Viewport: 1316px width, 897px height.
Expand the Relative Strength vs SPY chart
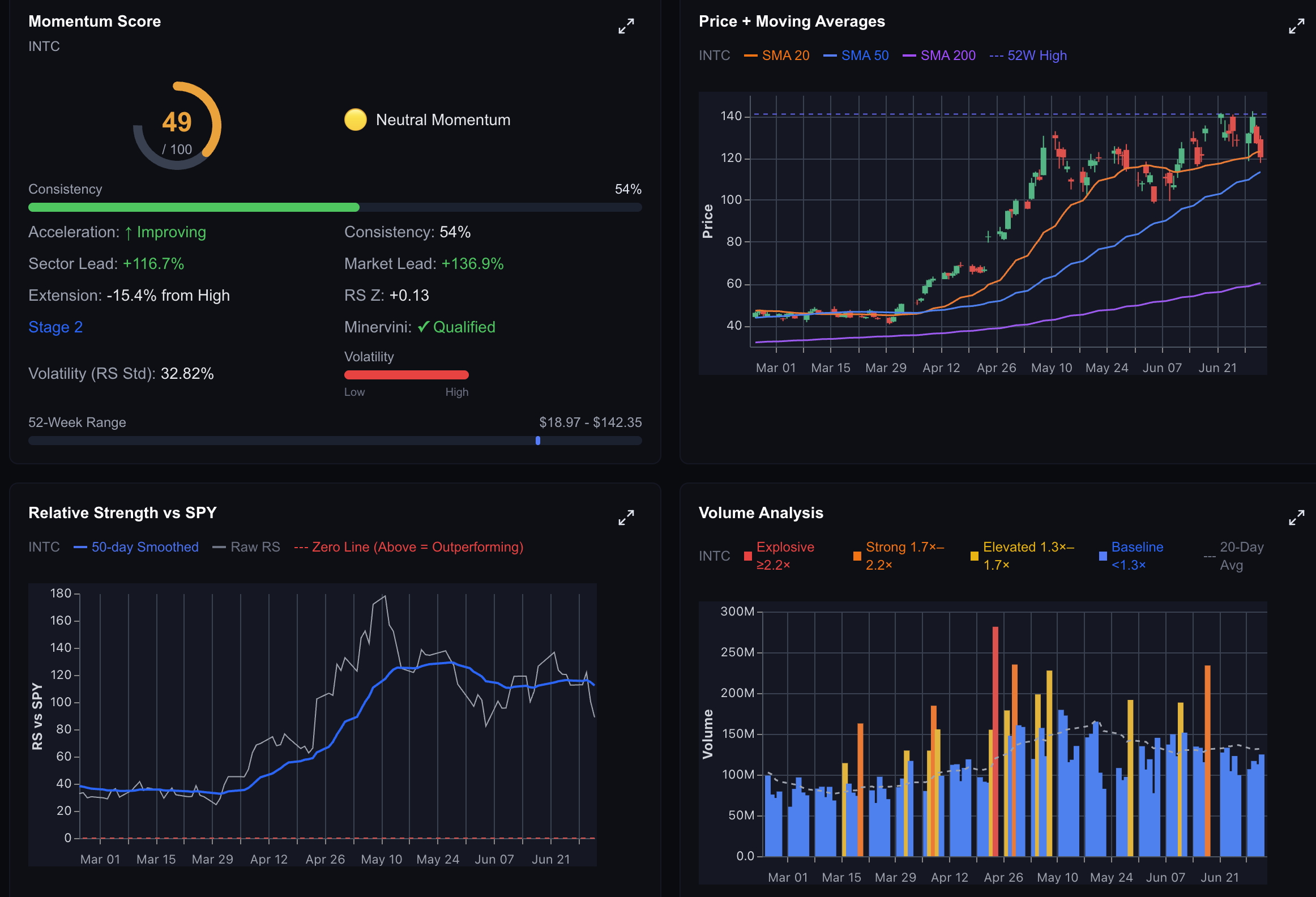[x=626, y=518]
